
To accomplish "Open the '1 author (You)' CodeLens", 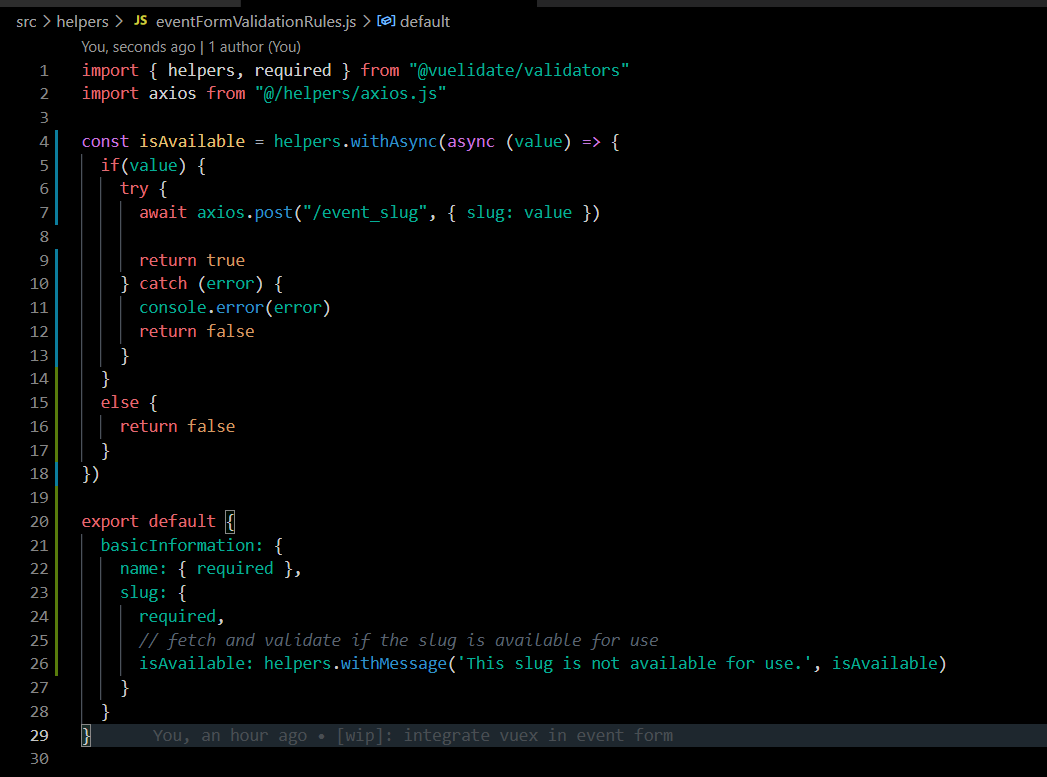I will tap(254, 47).
